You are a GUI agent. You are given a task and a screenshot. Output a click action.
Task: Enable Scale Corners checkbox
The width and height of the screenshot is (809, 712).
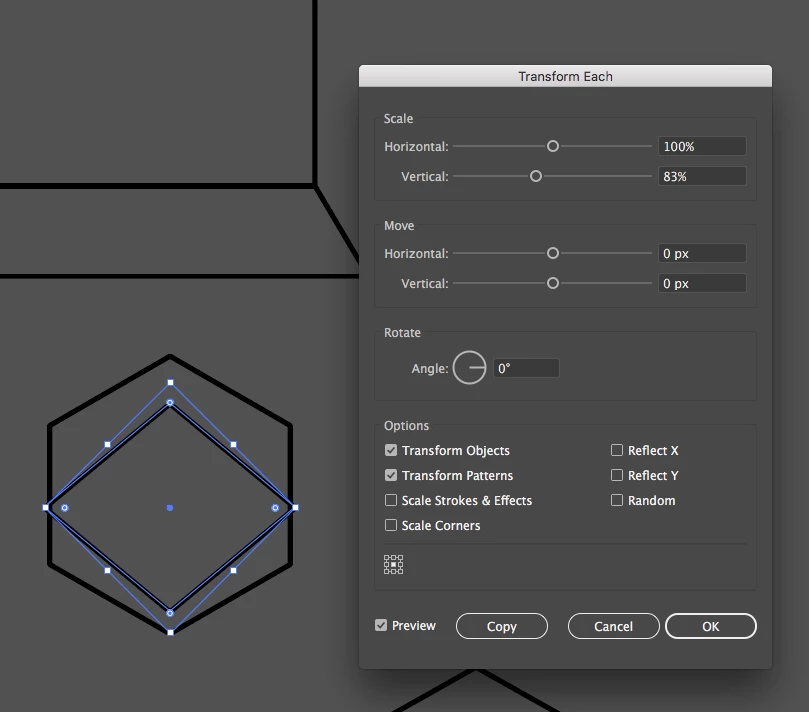(x=391, y=525)
